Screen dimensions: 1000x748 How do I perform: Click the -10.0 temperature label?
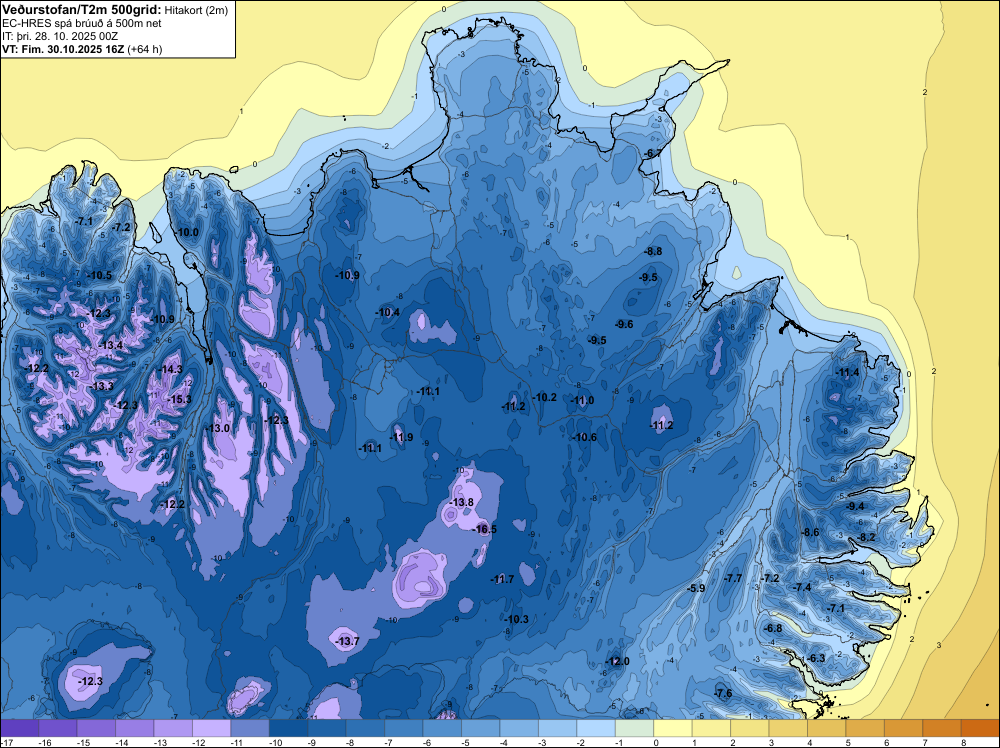[188, 233]
